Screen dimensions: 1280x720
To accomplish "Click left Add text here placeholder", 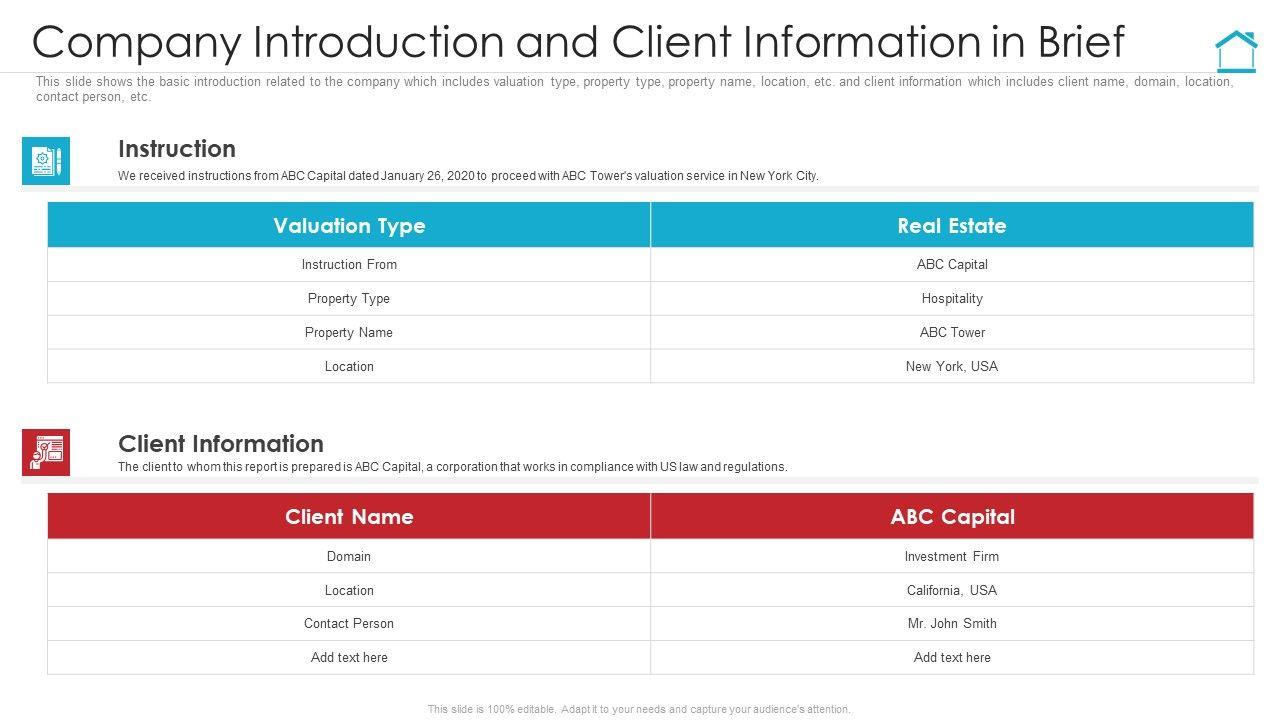I will click(349, 658).
